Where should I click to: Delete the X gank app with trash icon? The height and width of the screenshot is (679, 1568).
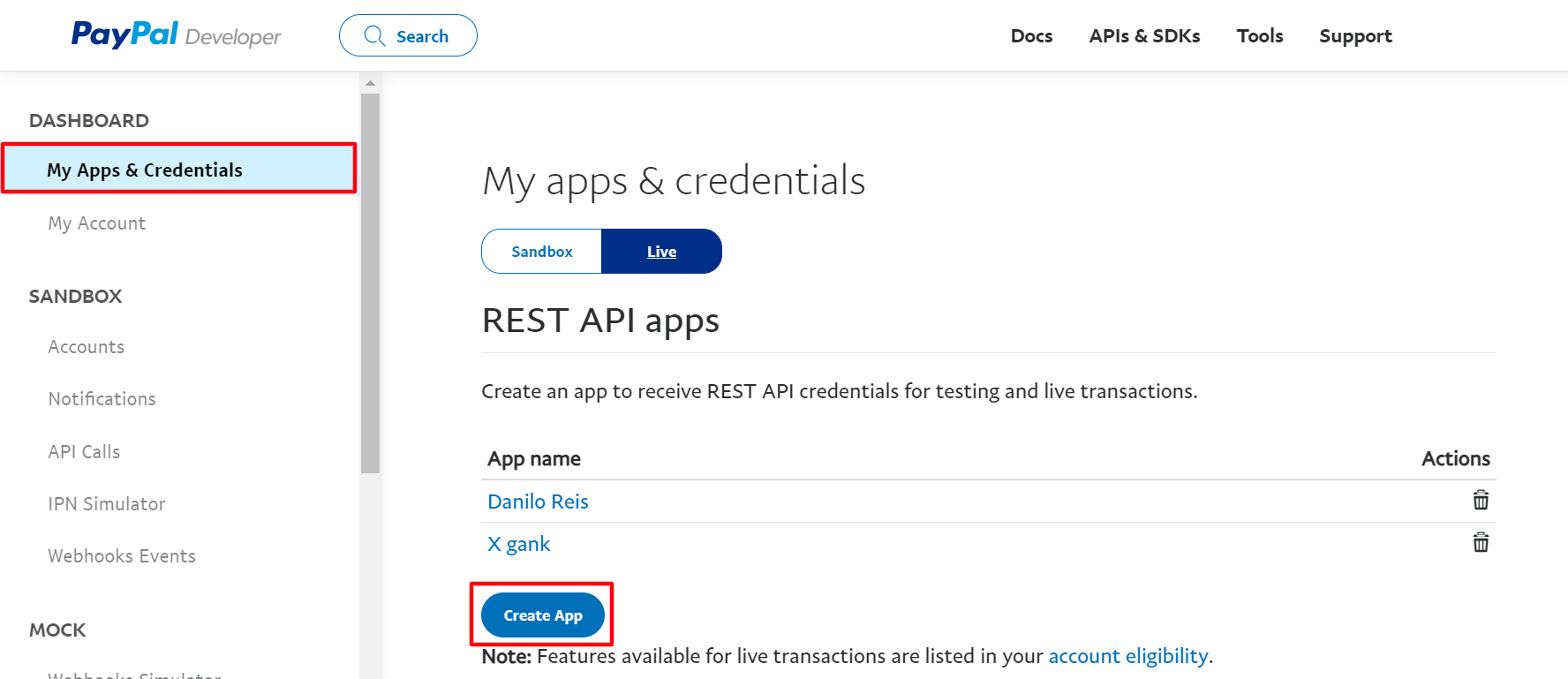click(x=1481, y=542)
